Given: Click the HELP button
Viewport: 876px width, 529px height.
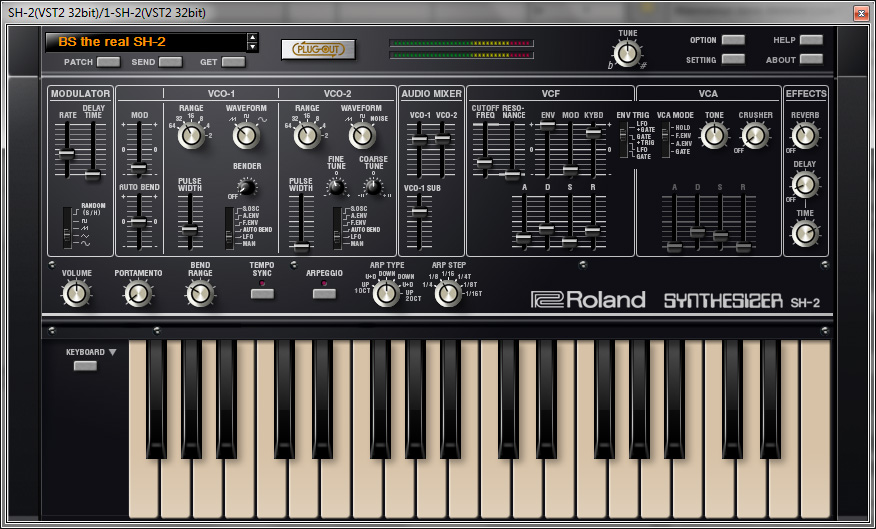Looking at the screenshot, I should click(x=811, y=40).
